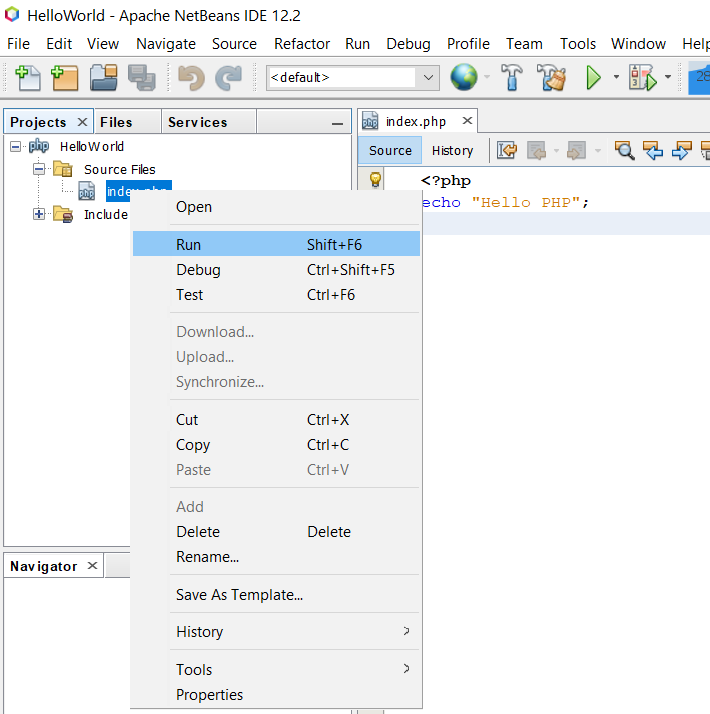The image size is (710, 714).
Task: Click the green Run Project arrow
Action: point(593,77)
